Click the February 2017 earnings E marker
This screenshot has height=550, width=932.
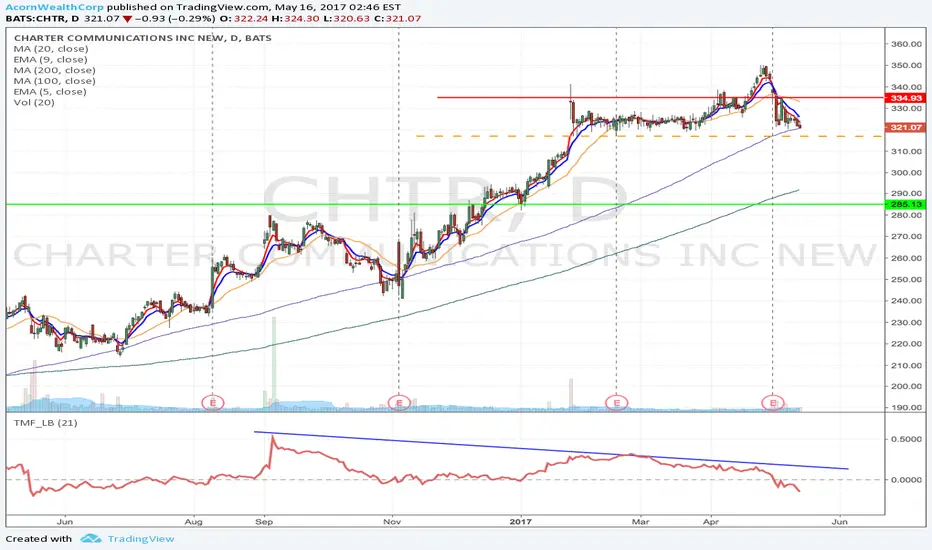(x=616, y=403)
